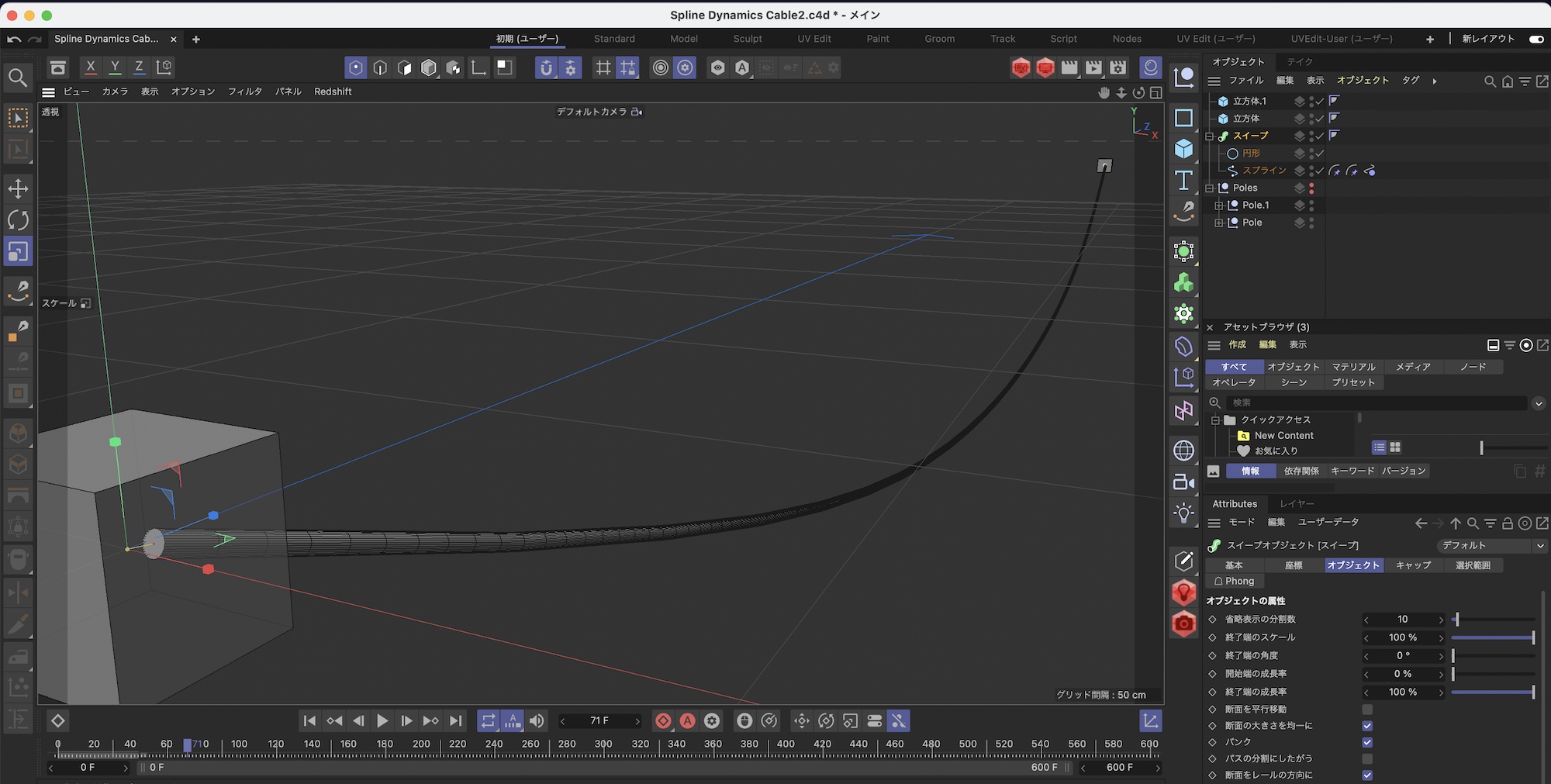The image size is (1551, 784).
Task: Click the Camera object icon
Action: [x=1183, y=482]
